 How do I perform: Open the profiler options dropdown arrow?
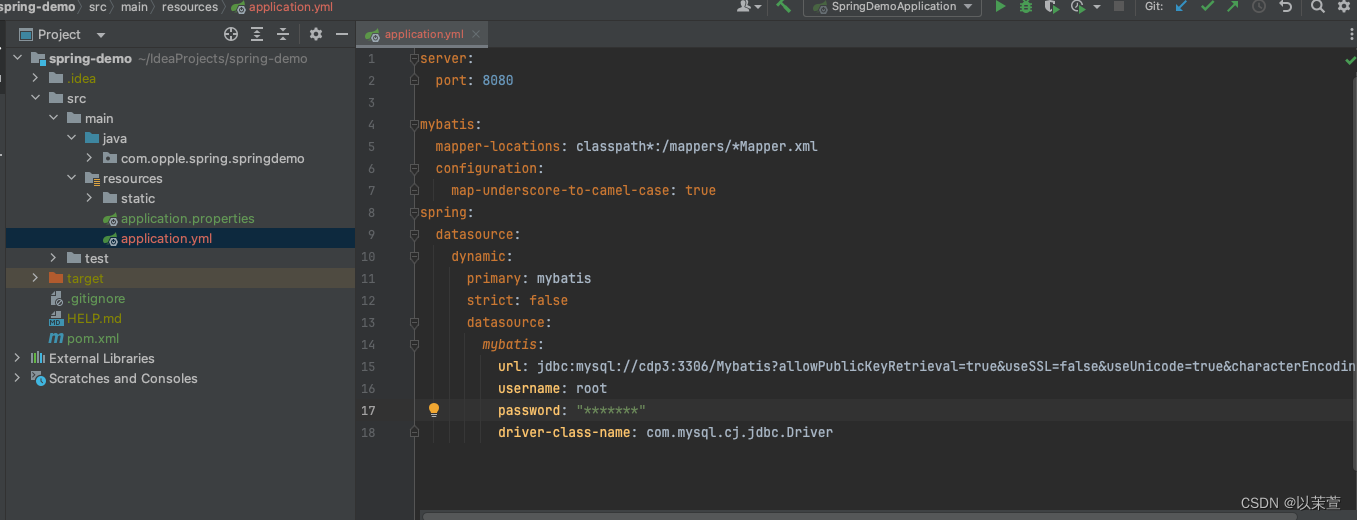[x=1096, y=7]
